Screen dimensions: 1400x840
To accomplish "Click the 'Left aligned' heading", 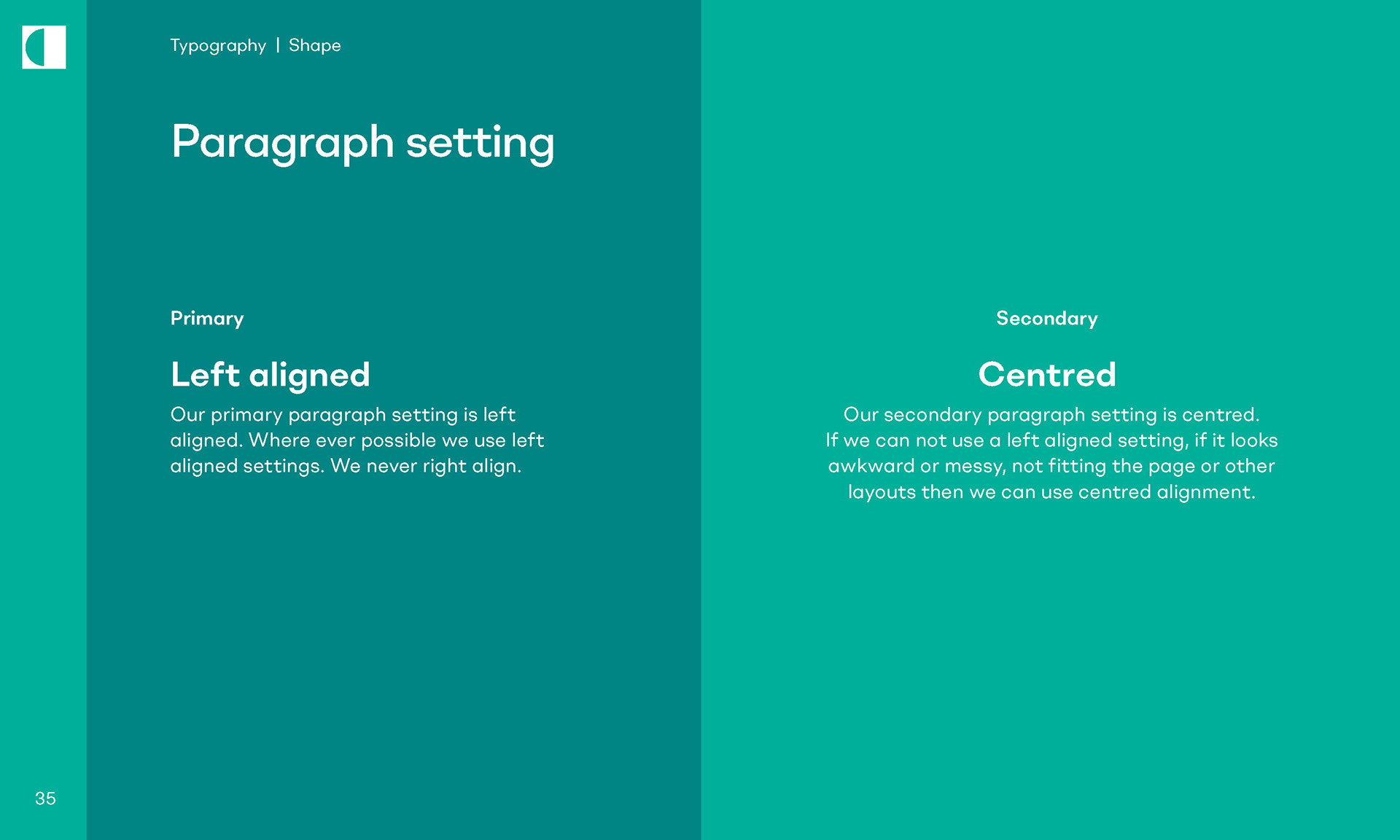I will pyautogui.click(x=271, y=375).
